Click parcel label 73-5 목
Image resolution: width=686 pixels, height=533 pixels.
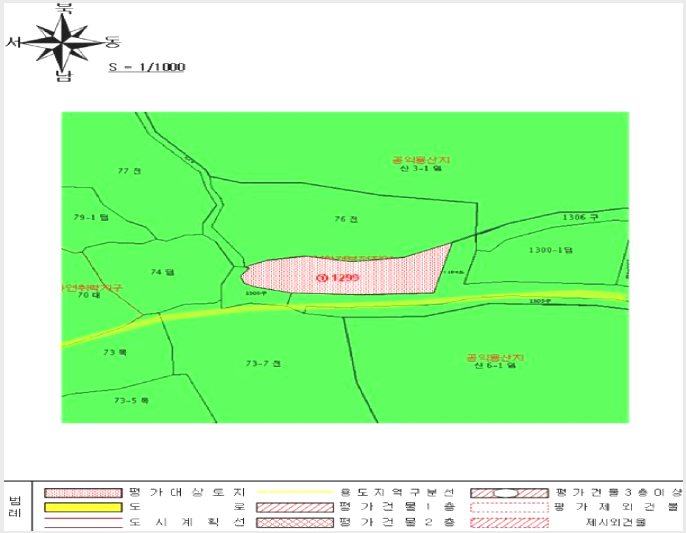point(131,400)
